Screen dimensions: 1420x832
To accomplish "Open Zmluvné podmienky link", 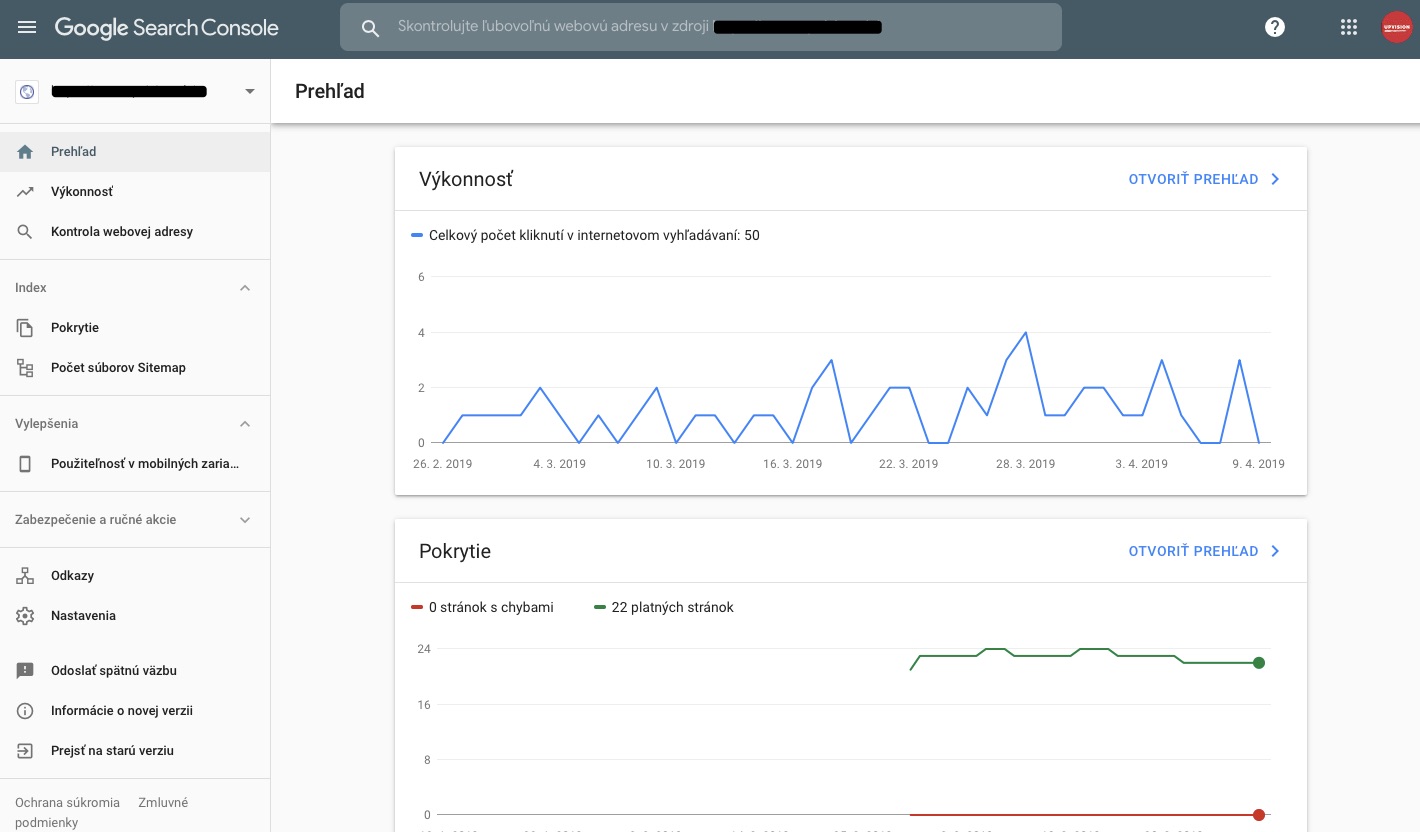I will coord(163,803).
